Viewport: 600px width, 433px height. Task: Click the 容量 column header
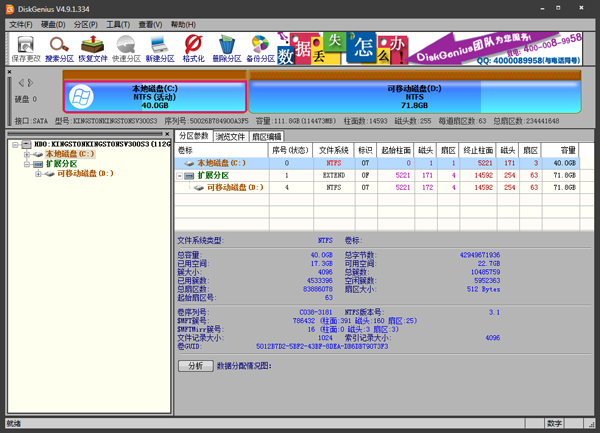561,150
